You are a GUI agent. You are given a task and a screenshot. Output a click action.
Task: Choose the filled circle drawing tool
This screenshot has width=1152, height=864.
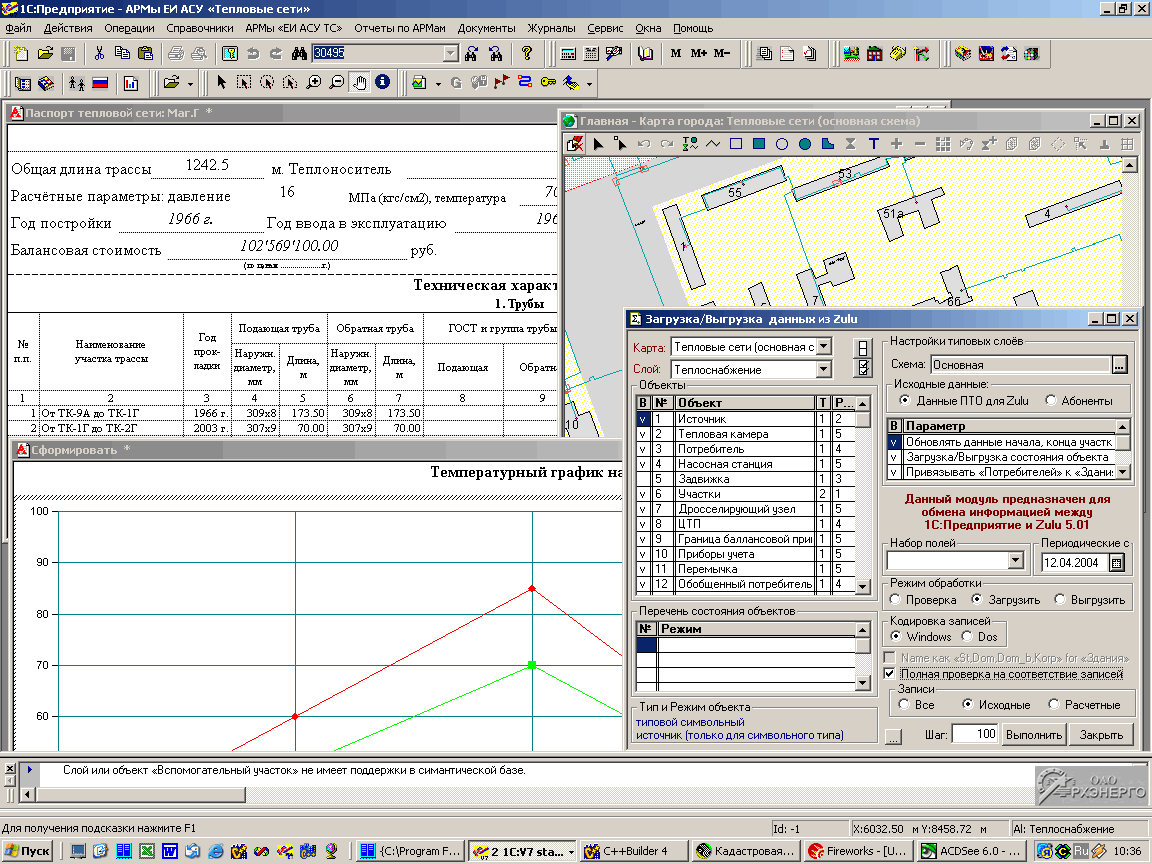pyautogui.click(x=805, y=144)
